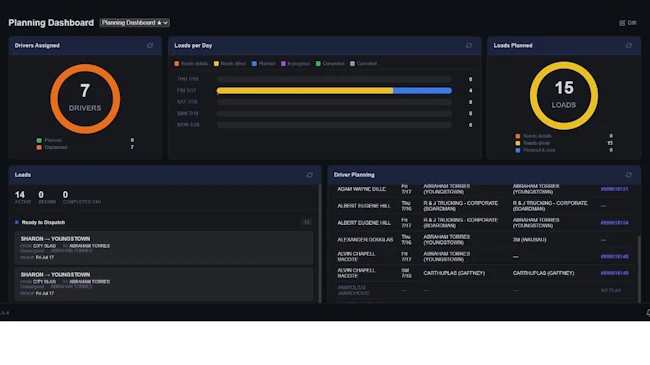
Task: Toggle the Planned legend in Loads per Day
Action: [263, 63]
